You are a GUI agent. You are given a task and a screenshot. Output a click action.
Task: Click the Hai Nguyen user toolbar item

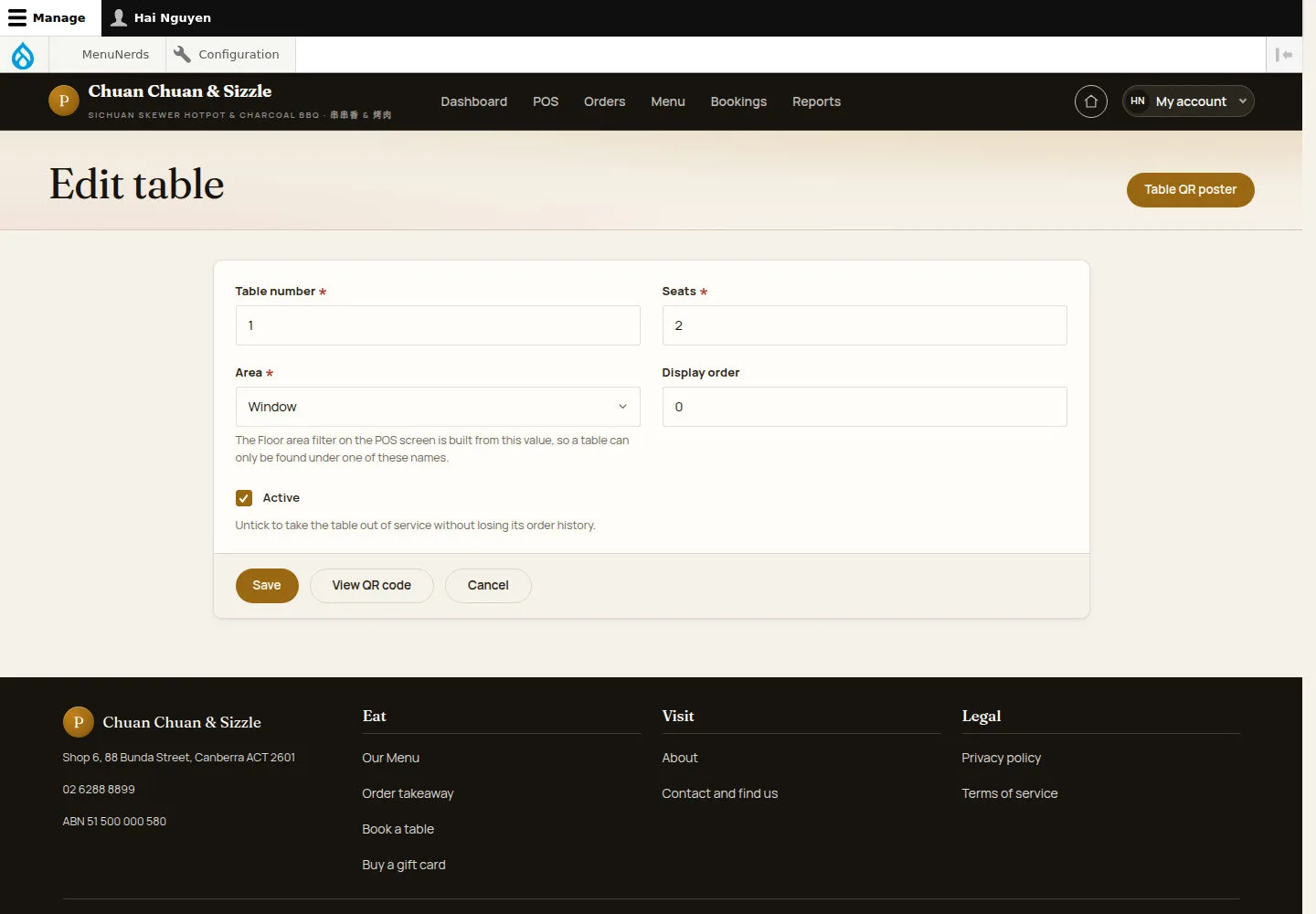[x=161, y=18]
